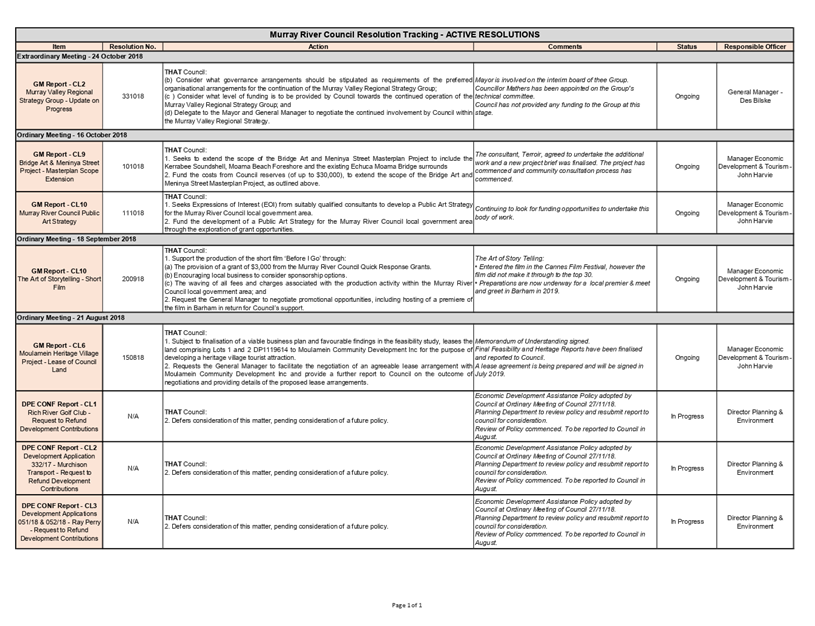Click 'Ordinary Meeting - 16 October 2018' section row
The height and width of the screenshot is (626, 815).
click(404, 135)
